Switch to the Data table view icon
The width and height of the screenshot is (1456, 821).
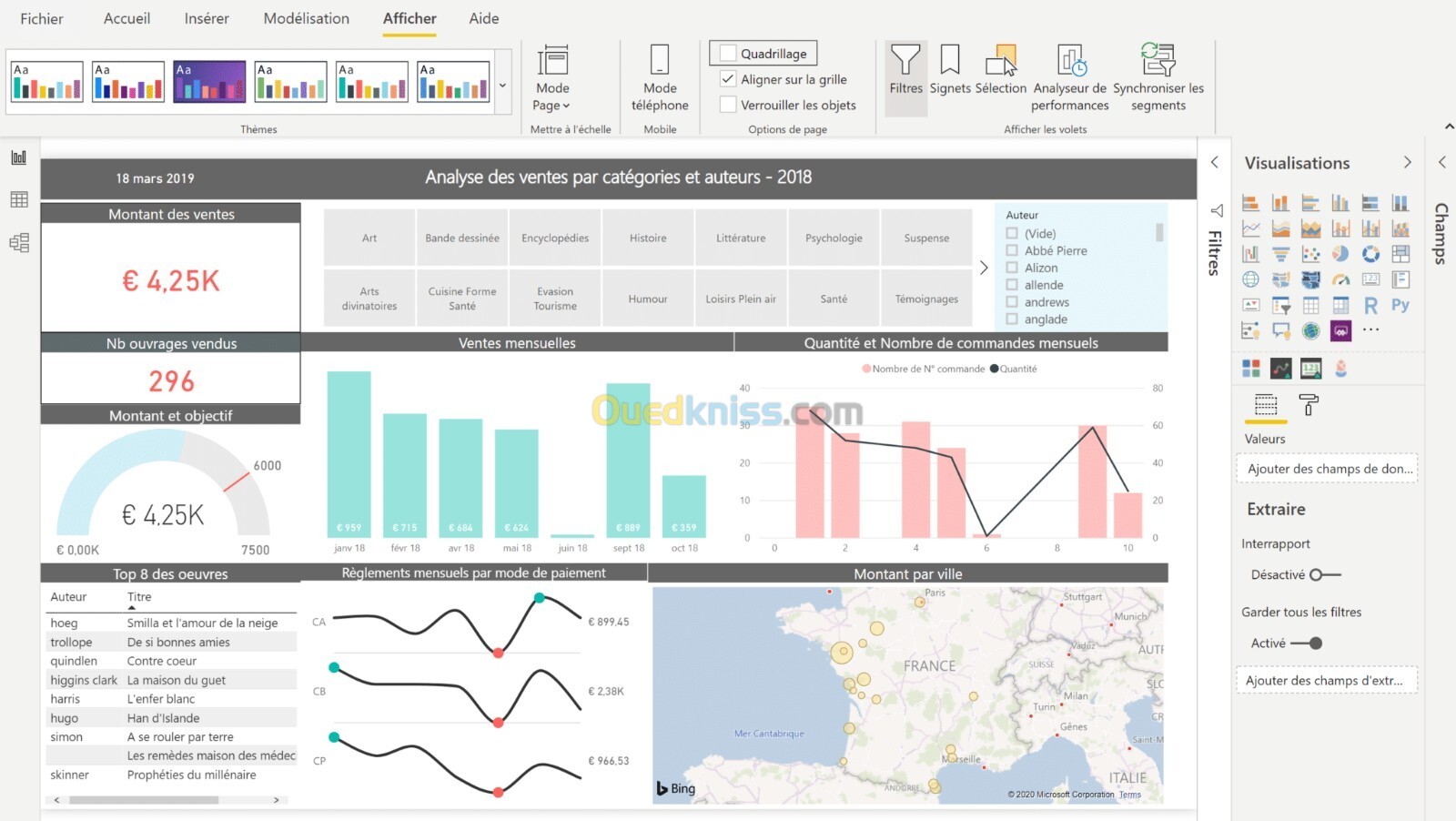(19, 199)
